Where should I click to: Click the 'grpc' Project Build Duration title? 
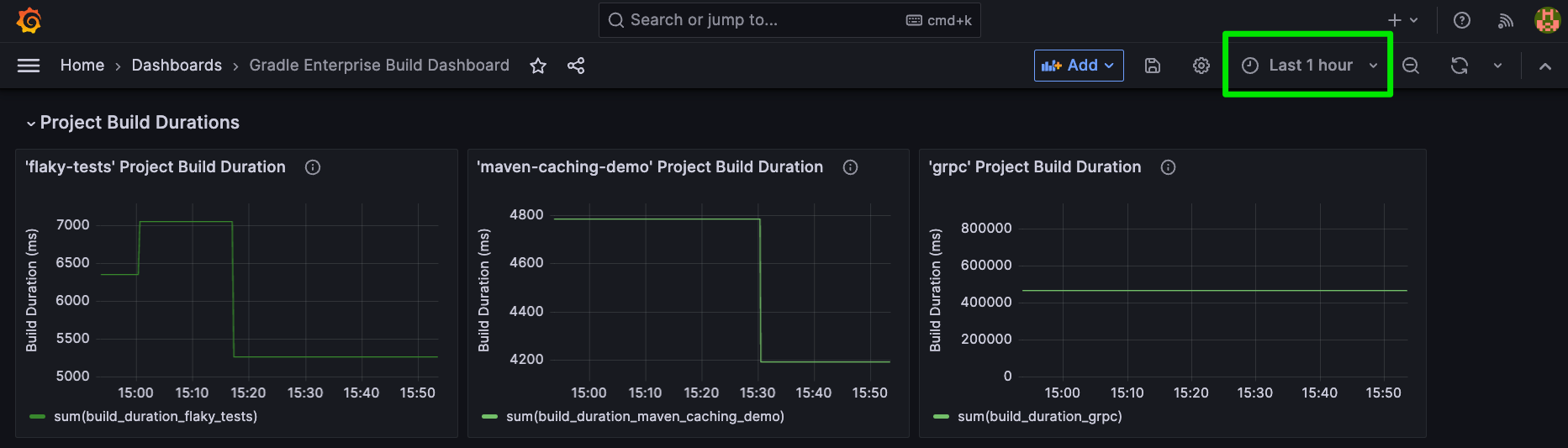(1035, 167)
